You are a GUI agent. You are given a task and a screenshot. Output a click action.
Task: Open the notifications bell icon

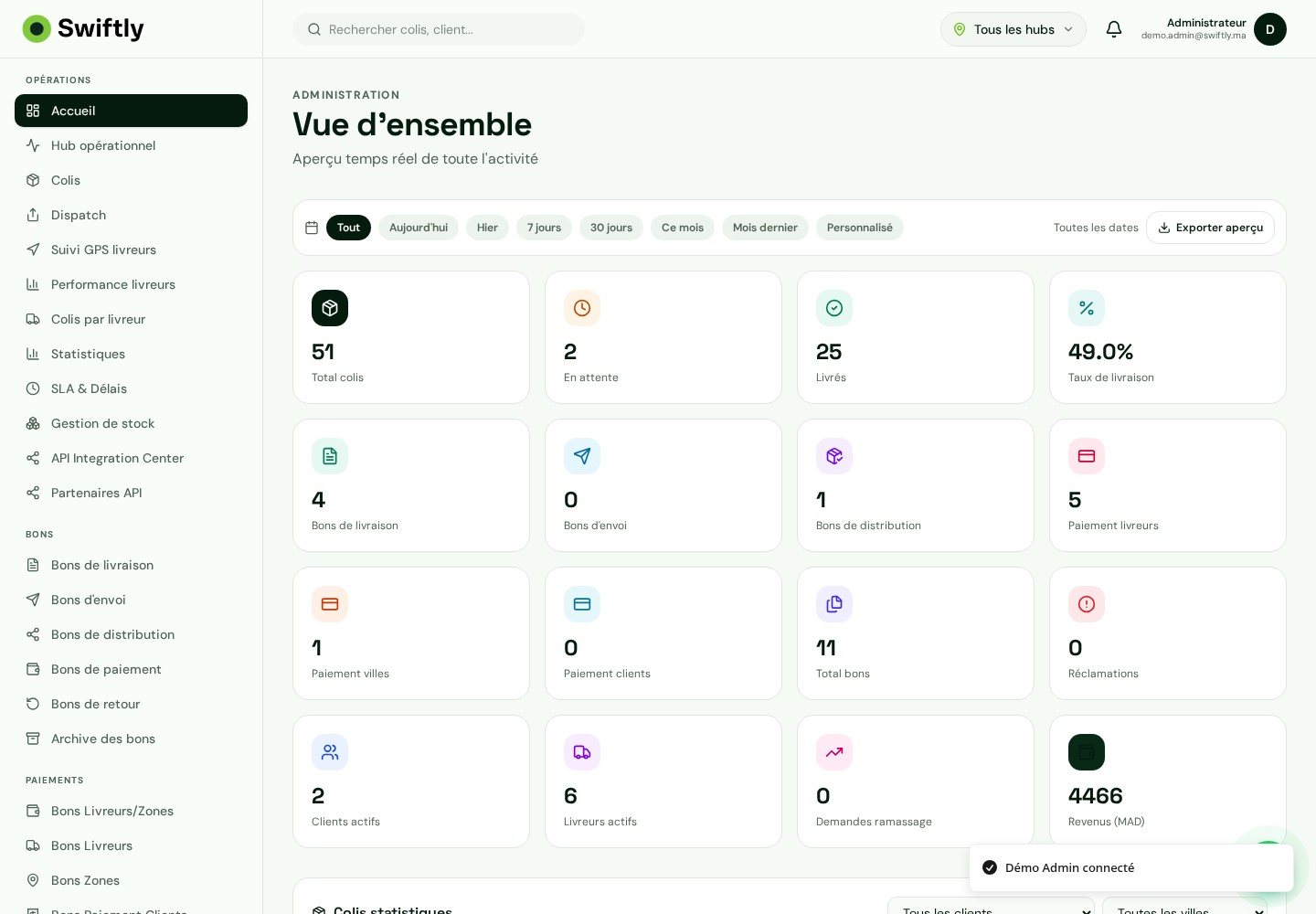tap(1114, 29)
